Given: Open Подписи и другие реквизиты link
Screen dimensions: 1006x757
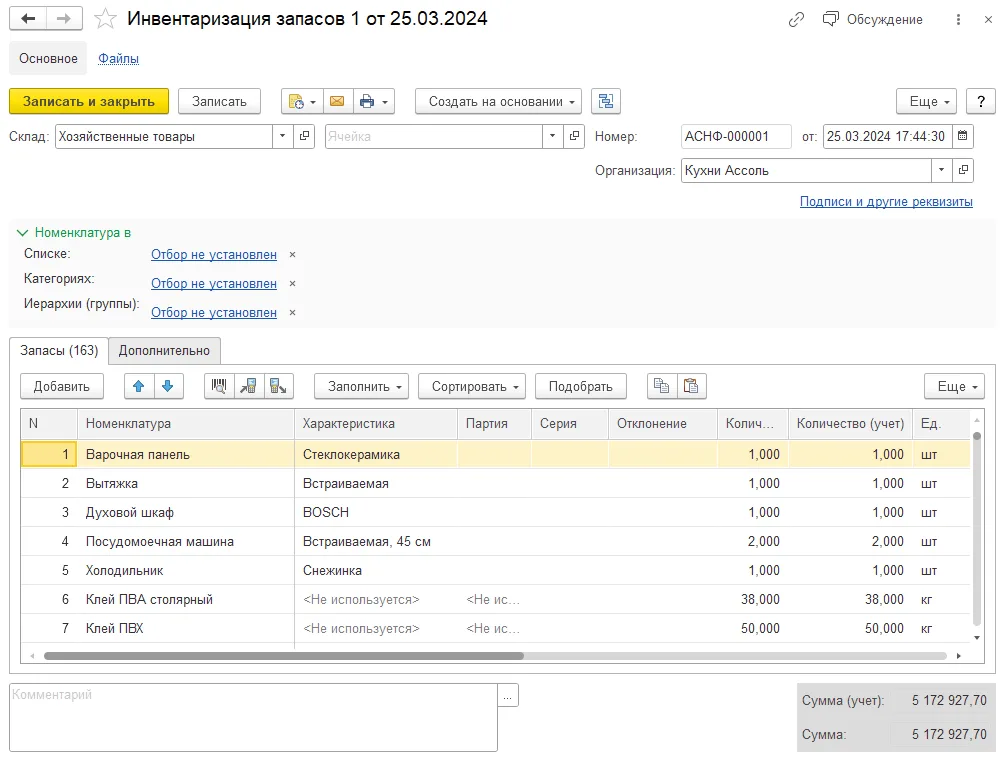Looking at the screenshot, I should (886, 201).
